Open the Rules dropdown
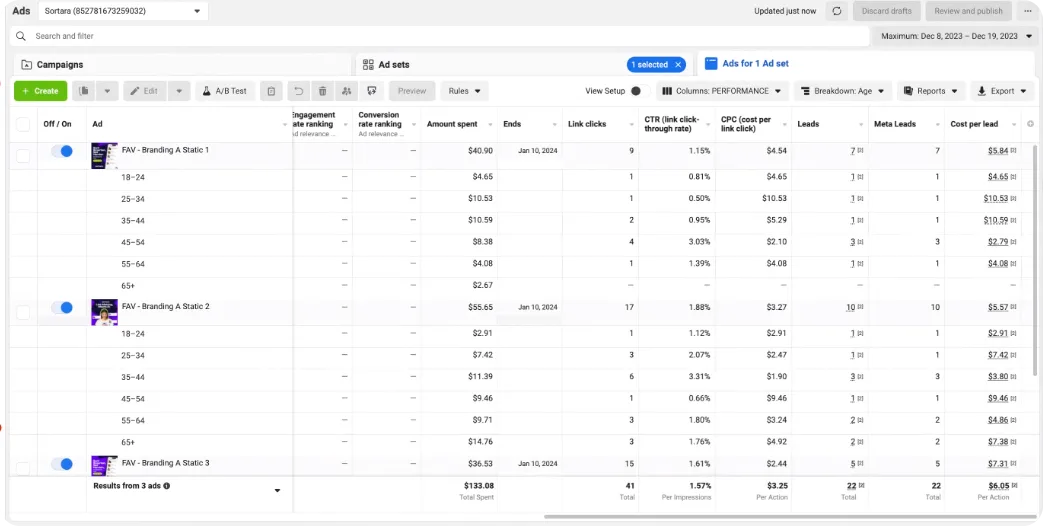The image size is (1043, 526). pos(464,91)
